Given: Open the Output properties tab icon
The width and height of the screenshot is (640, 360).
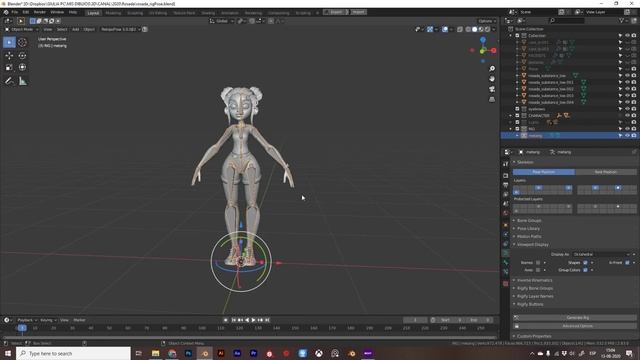Looking at the screenshot, I should click(506, 185).
